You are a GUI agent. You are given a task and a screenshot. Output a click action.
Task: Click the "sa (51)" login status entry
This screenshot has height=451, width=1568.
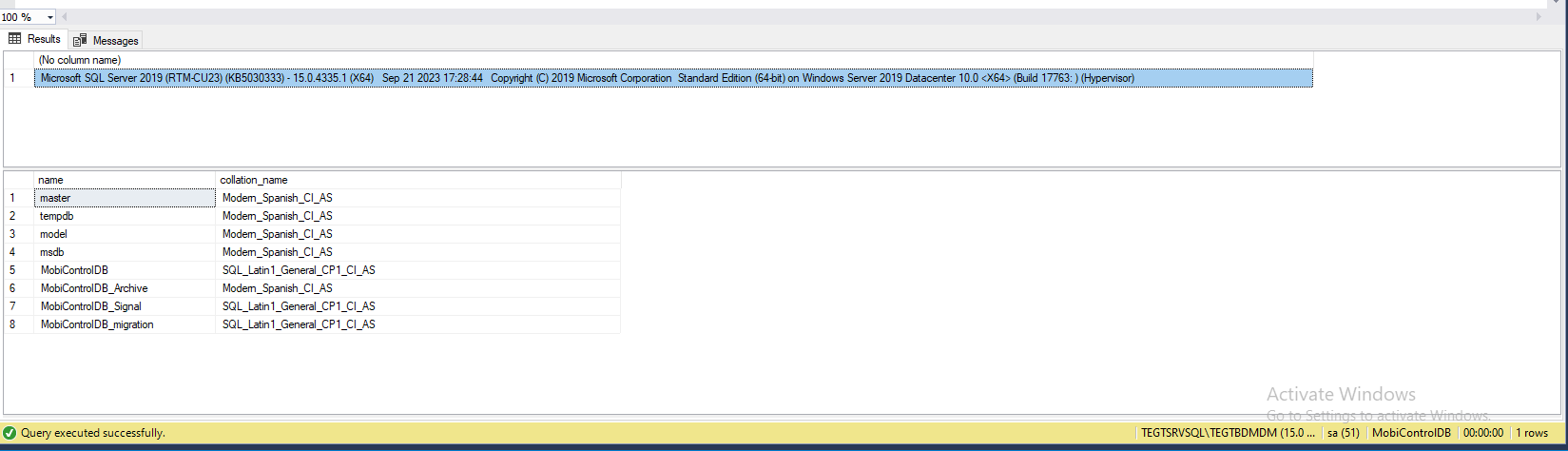[x=1345, y=433]
